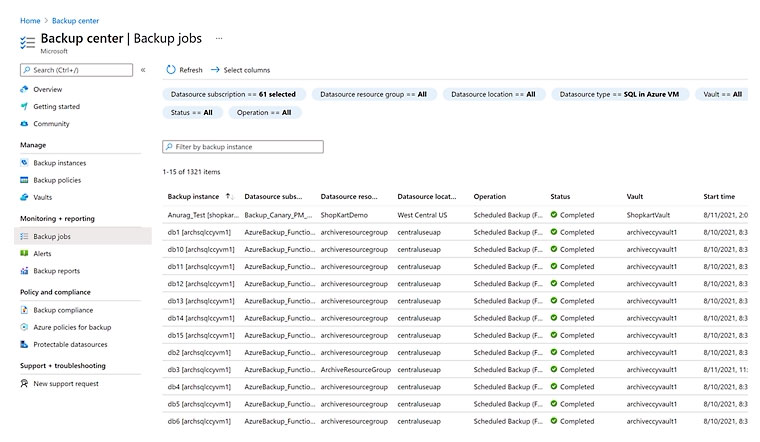Image resolution: width=760 pixels, height=442 pixels.
Task: Click ShopkartVault vault cell
Action: [x=648, y=215]
